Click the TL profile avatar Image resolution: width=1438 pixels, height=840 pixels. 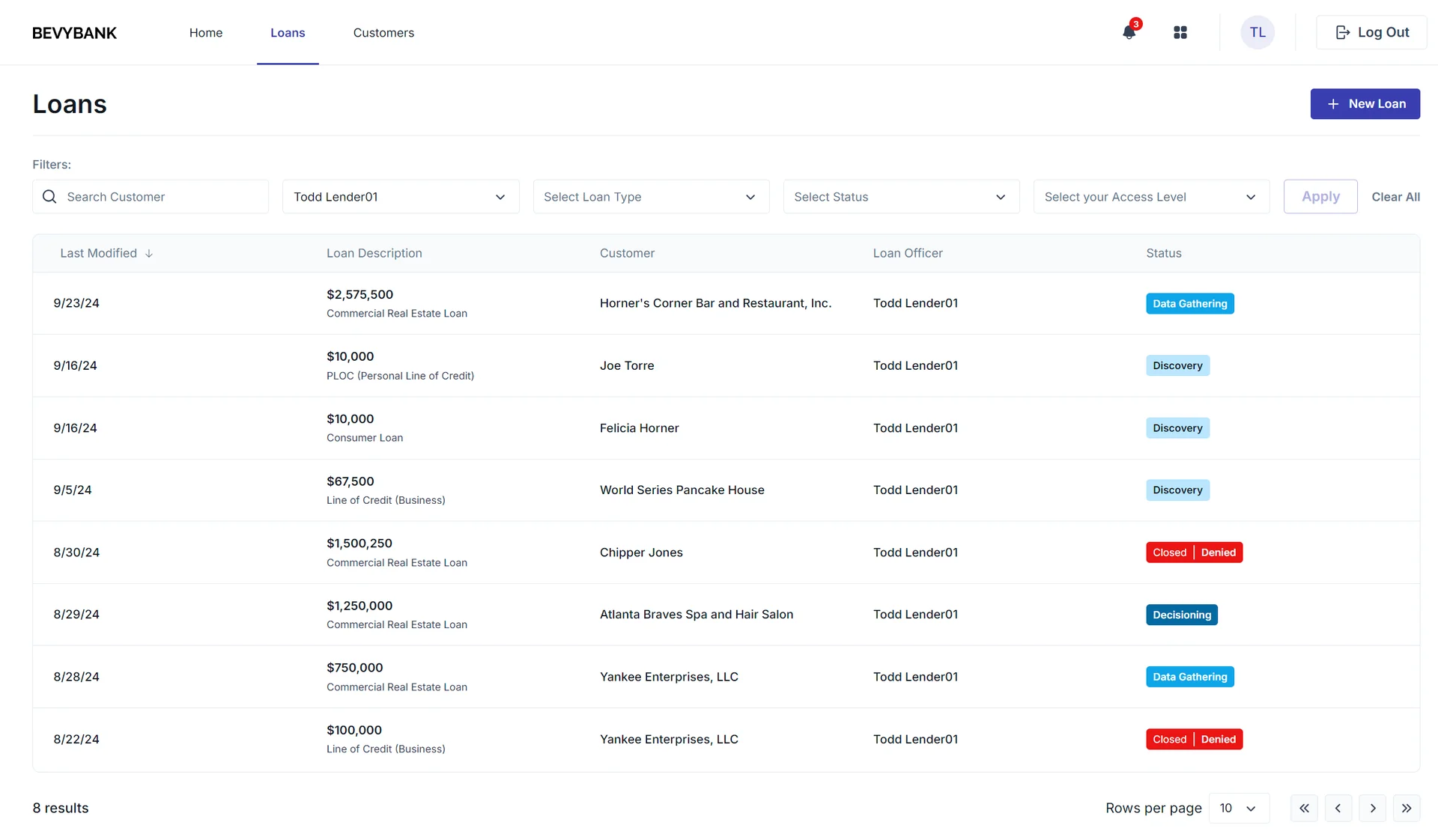[x=1258, y=32]
